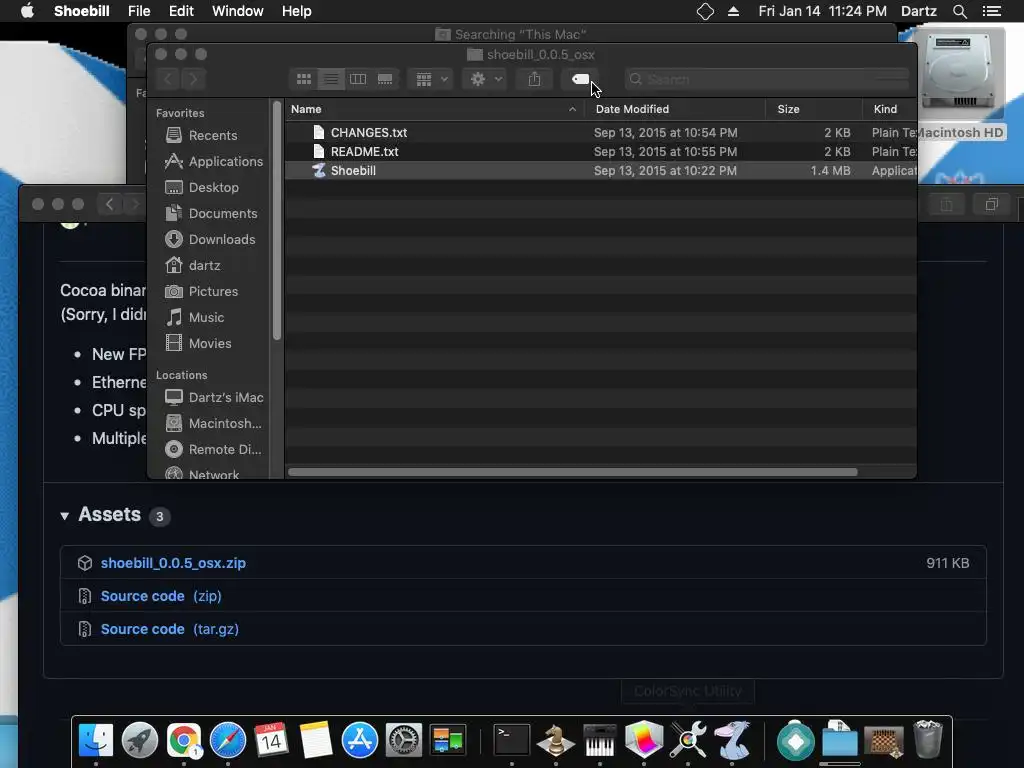Viewport: 1024px width, 768px height.
Task: Download Source code (zip)
Action: point(161,596)
